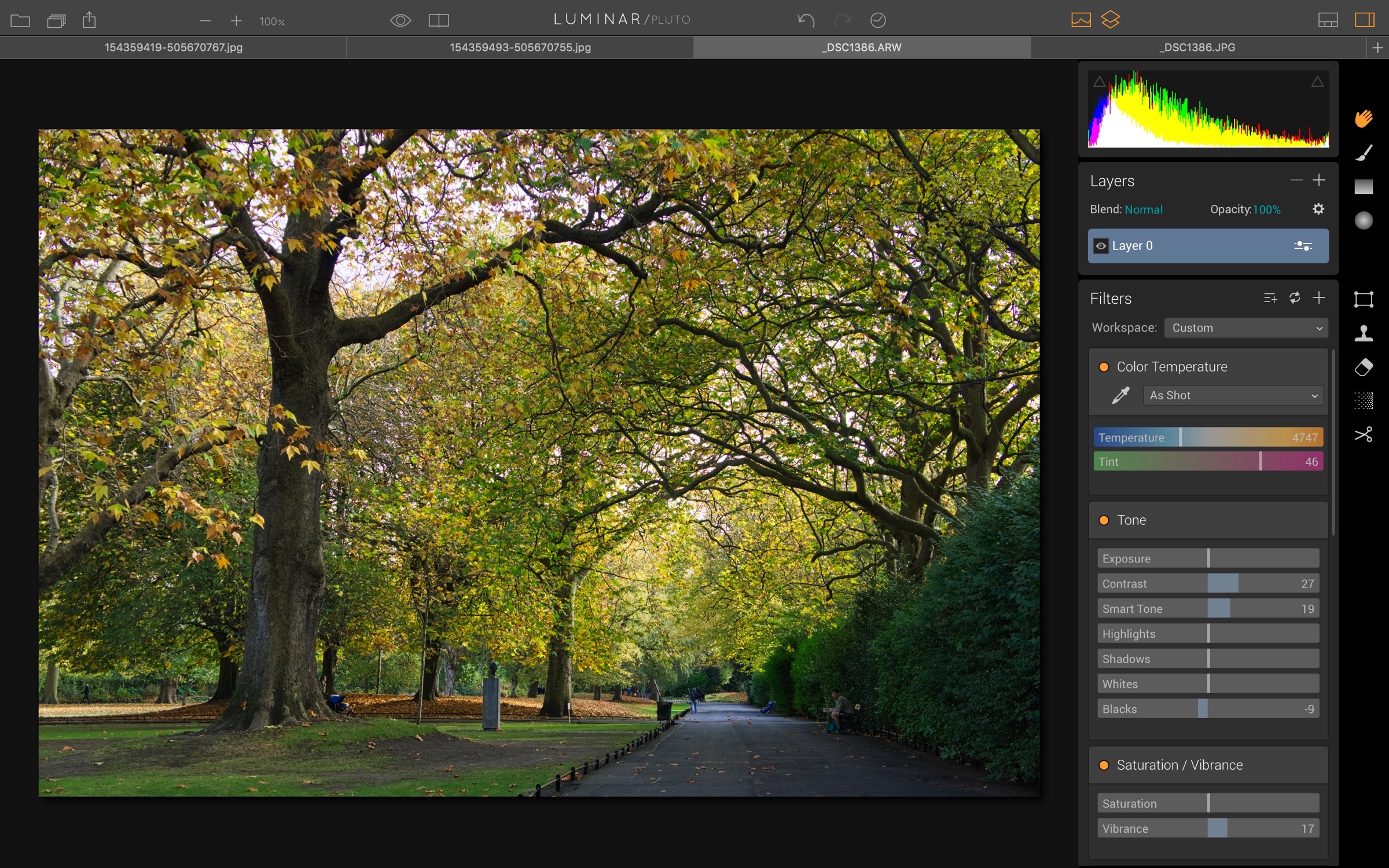Select the _DSC1386.ARW tab

click(862, 47)
